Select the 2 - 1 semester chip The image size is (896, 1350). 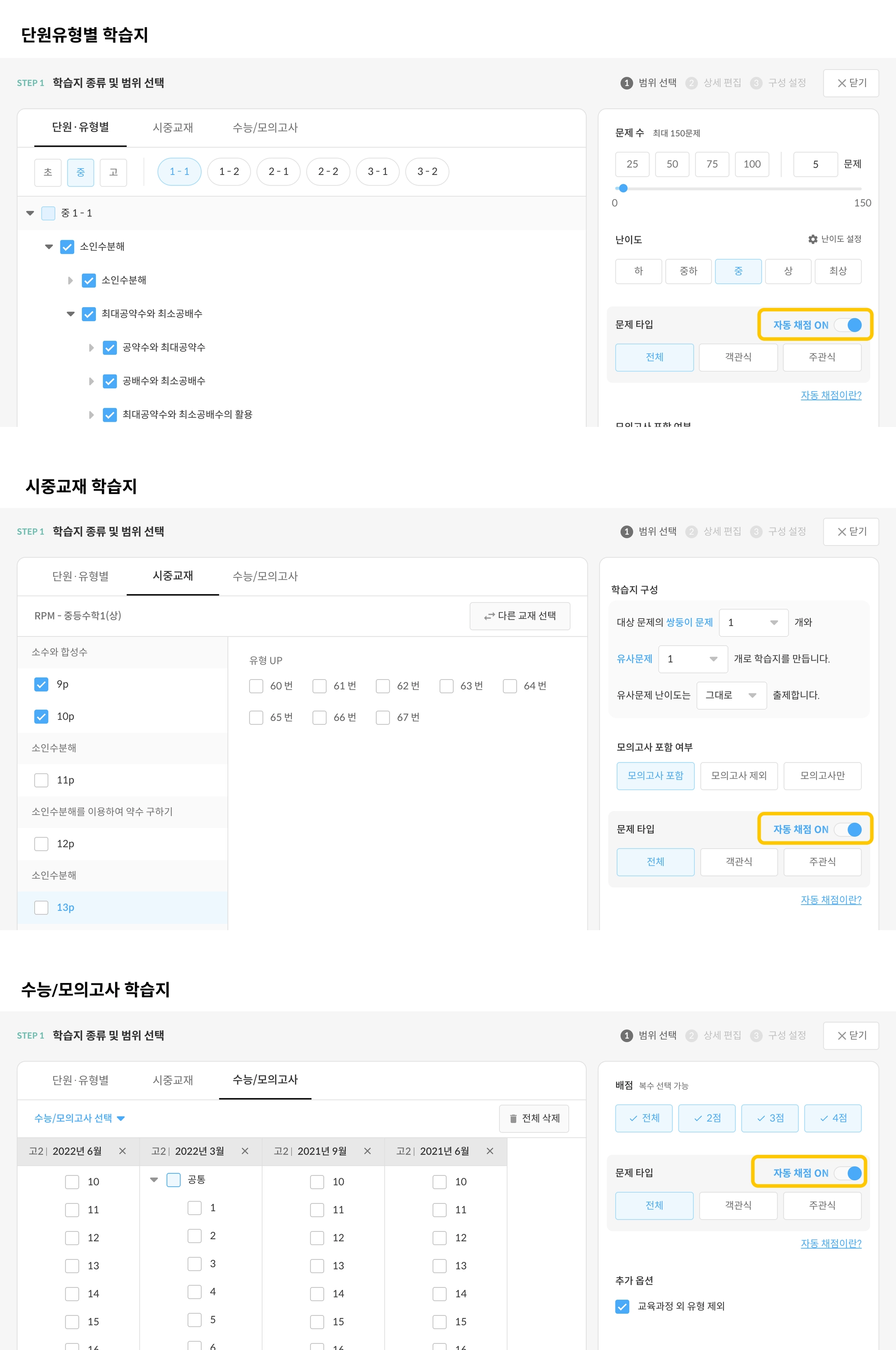pyautogui.click(x=278, y=171)
